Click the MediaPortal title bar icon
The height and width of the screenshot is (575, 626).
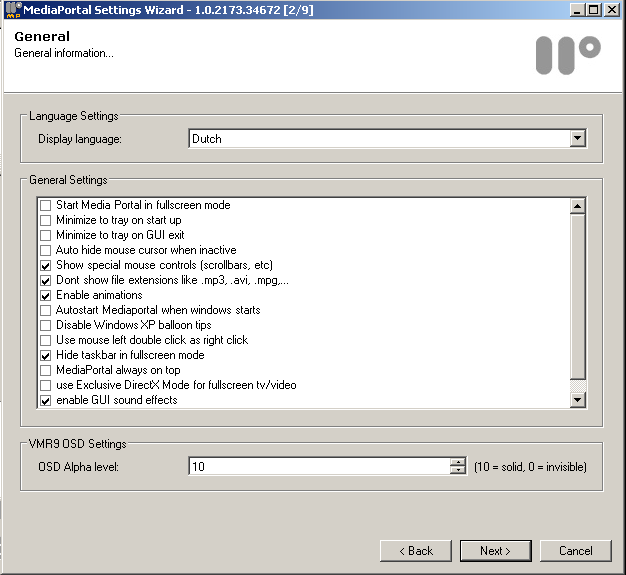pos(13,10)
